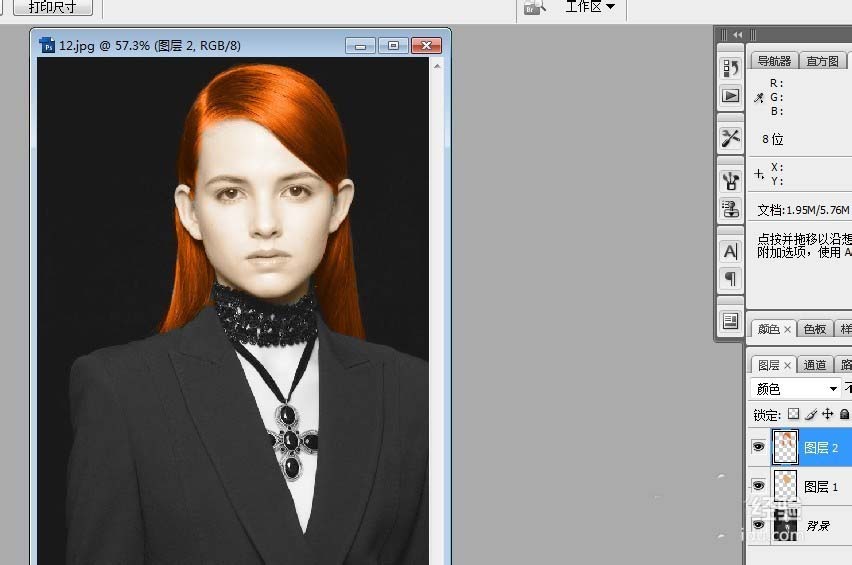Click the 图层 2 layer name
This screenshot has height=565, width=852.
[821, 448]
